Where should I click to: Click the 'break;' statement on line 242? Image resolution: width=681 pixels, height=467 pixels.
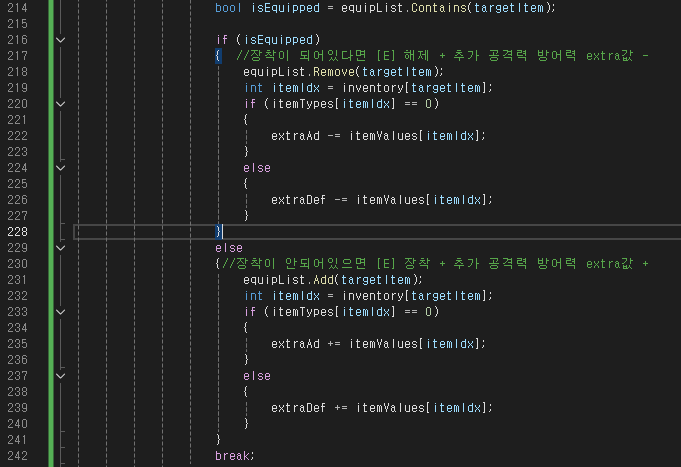pos(235,456)
